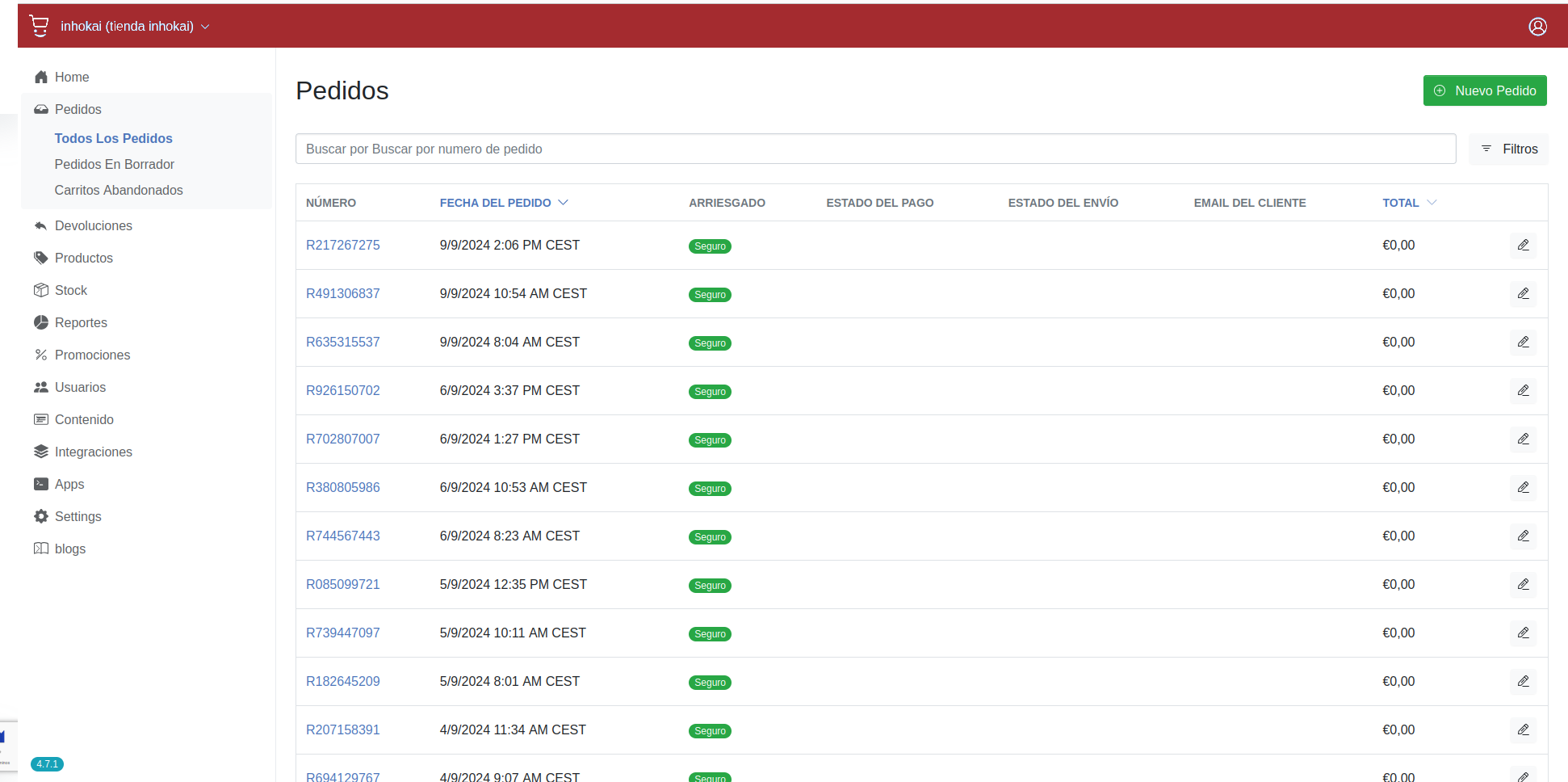Select Pedidos En Borrador submenu item
Image resolution: width=1568 pixels, height=782 pixels.
point(114,164)
